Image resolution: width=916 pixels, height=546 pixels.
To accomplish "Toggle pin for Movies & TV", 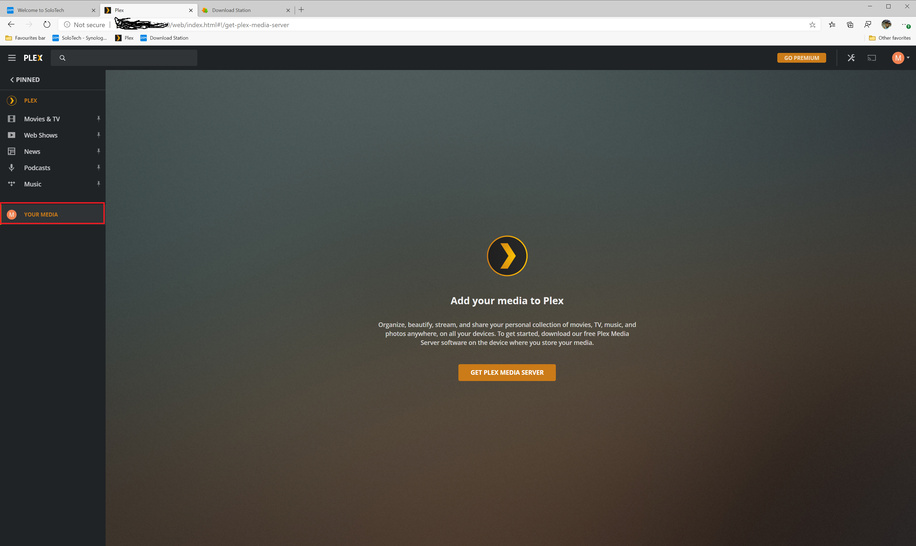I will click(x=98, y=119).
